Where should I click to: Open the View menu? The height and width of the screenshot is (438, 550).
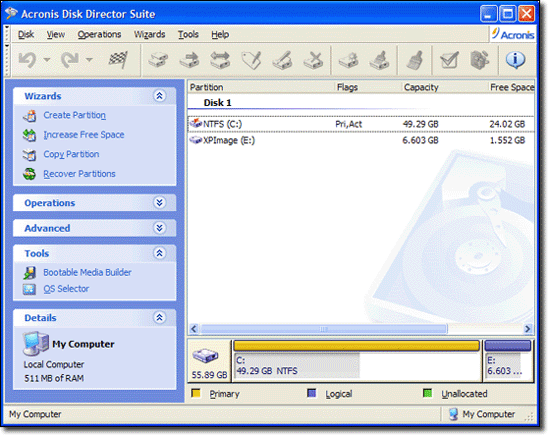tap(56, 34)
